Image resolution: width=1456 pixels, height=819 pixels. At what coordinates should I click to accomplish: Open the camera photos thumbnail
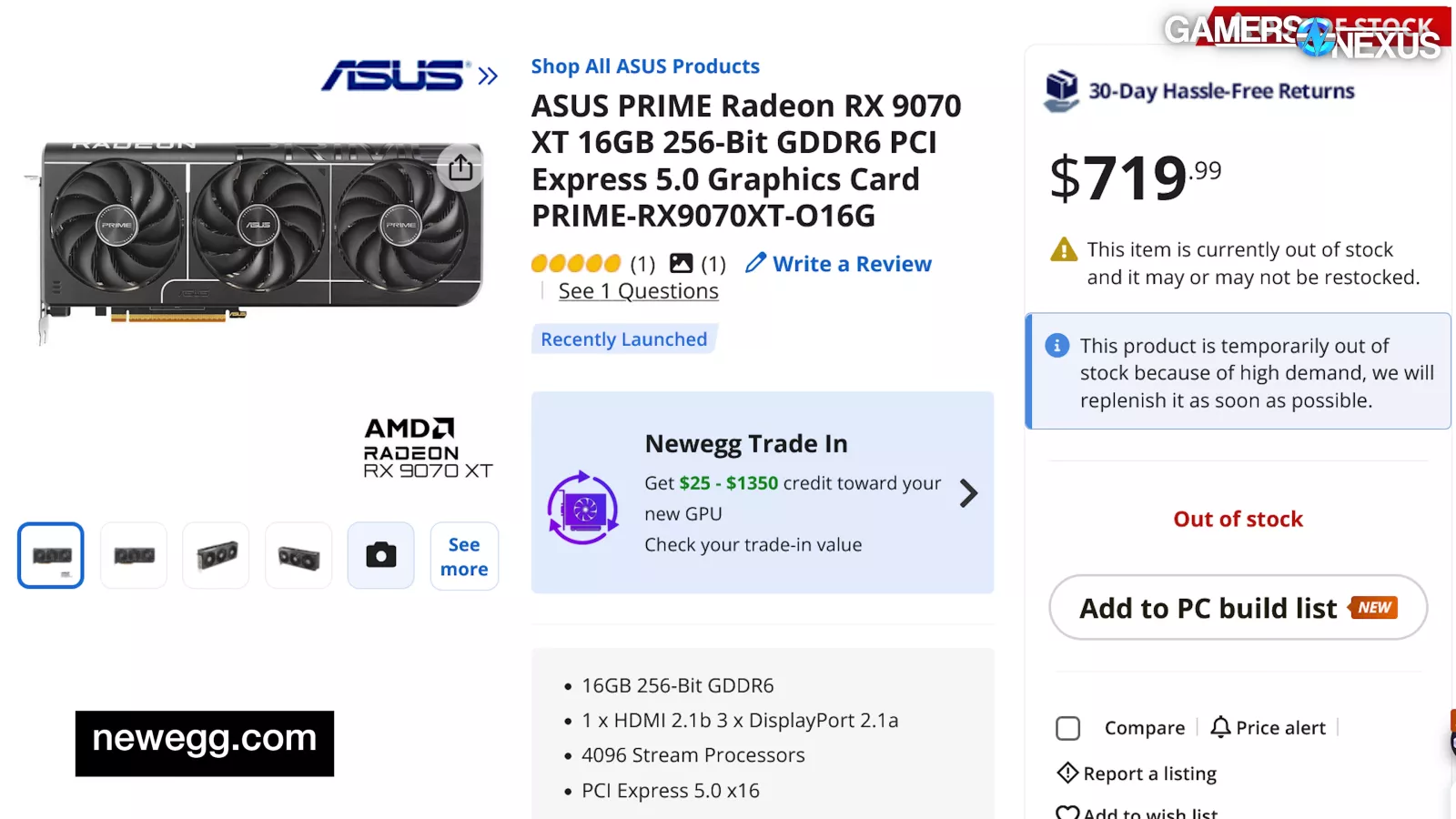tap(380, 555)
